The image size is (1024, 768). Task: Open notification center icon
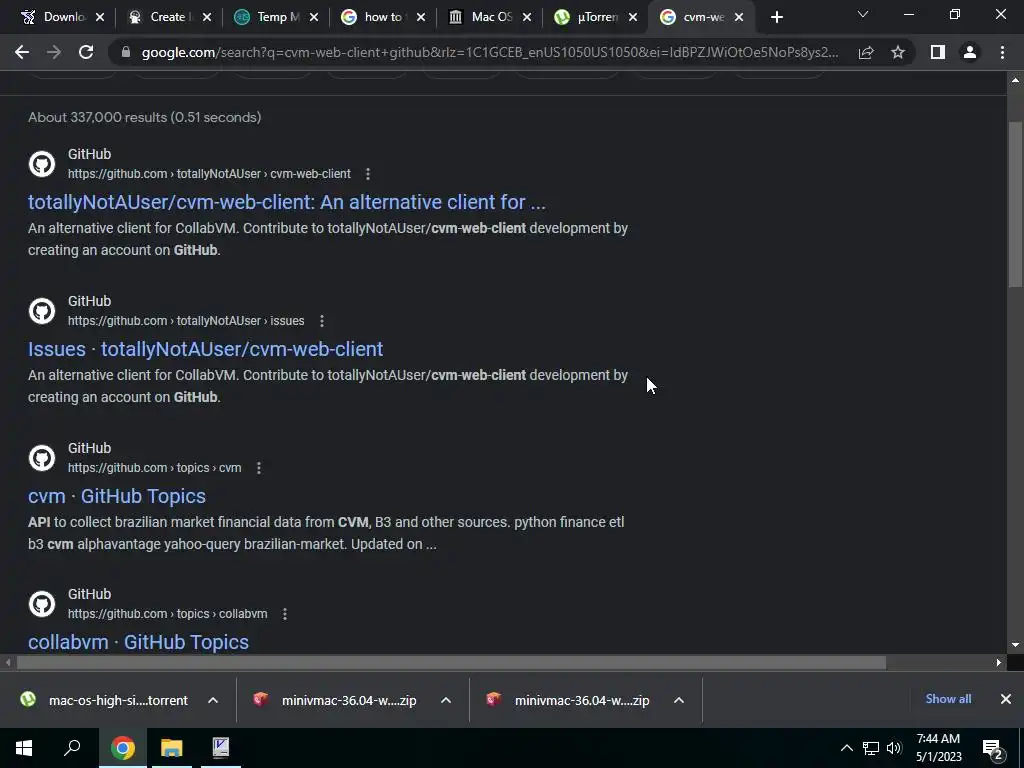[x=992, y=748]
